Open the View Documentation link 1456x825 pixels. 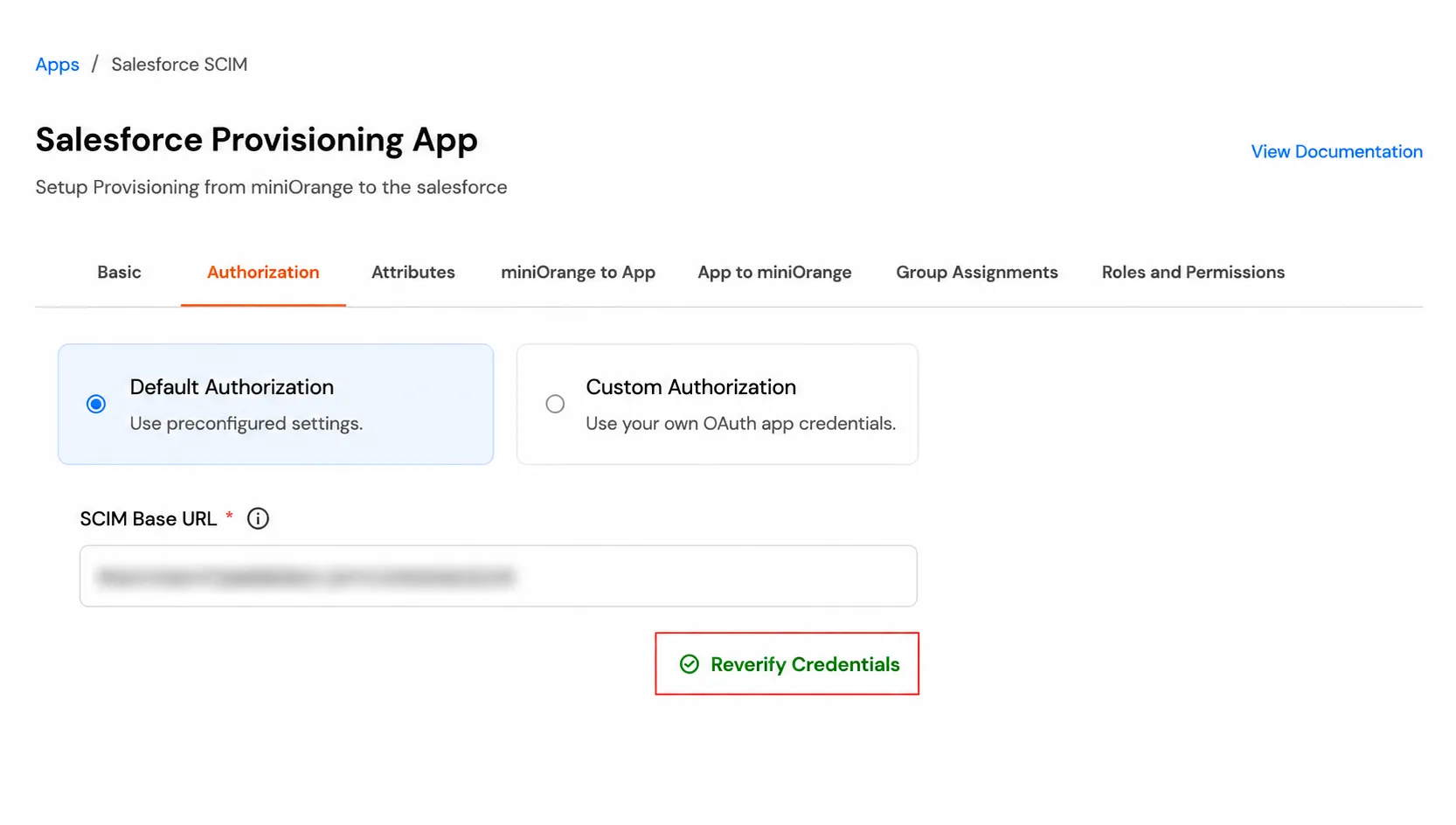1336,151
